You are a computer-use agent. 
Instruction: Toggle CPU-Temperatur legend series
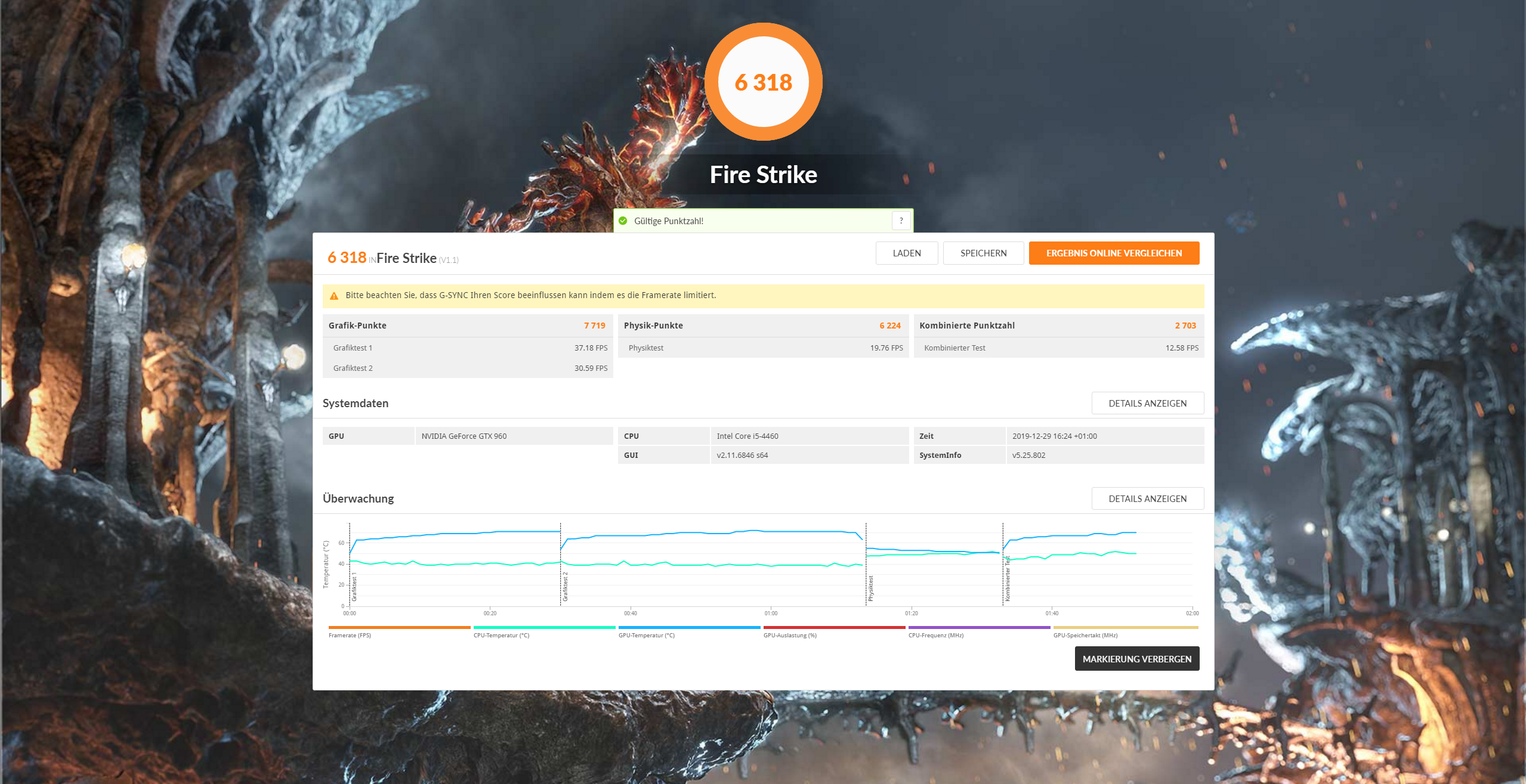point(501,635)
